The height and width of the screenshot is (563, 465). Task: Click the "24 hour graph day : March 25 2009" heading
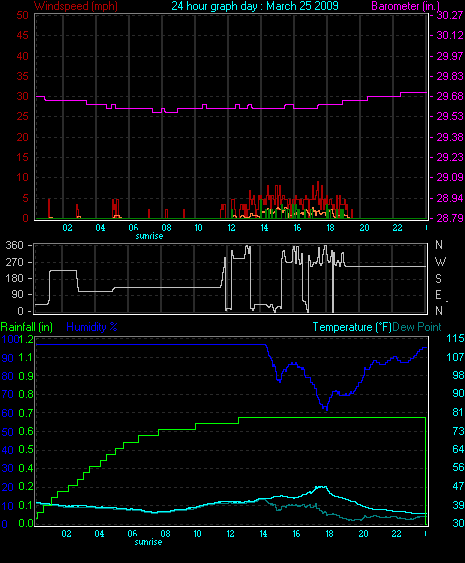tap(255, 6)
